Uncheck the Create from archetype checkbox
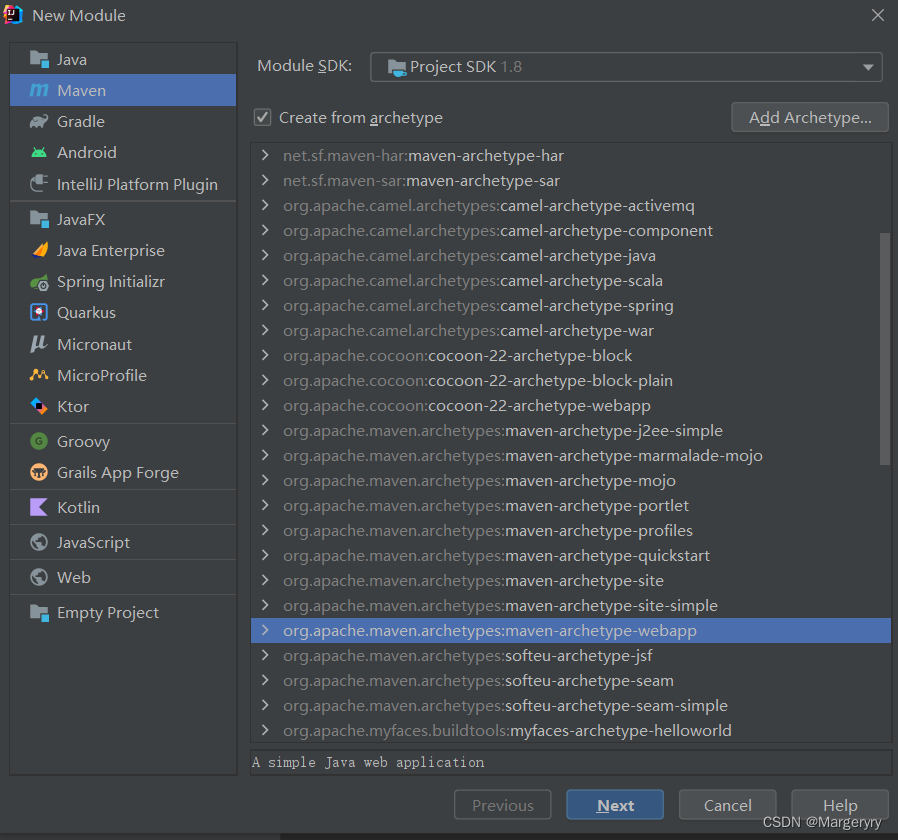The width and height of the screenshot is (898, 840). (x=262, y=117)
